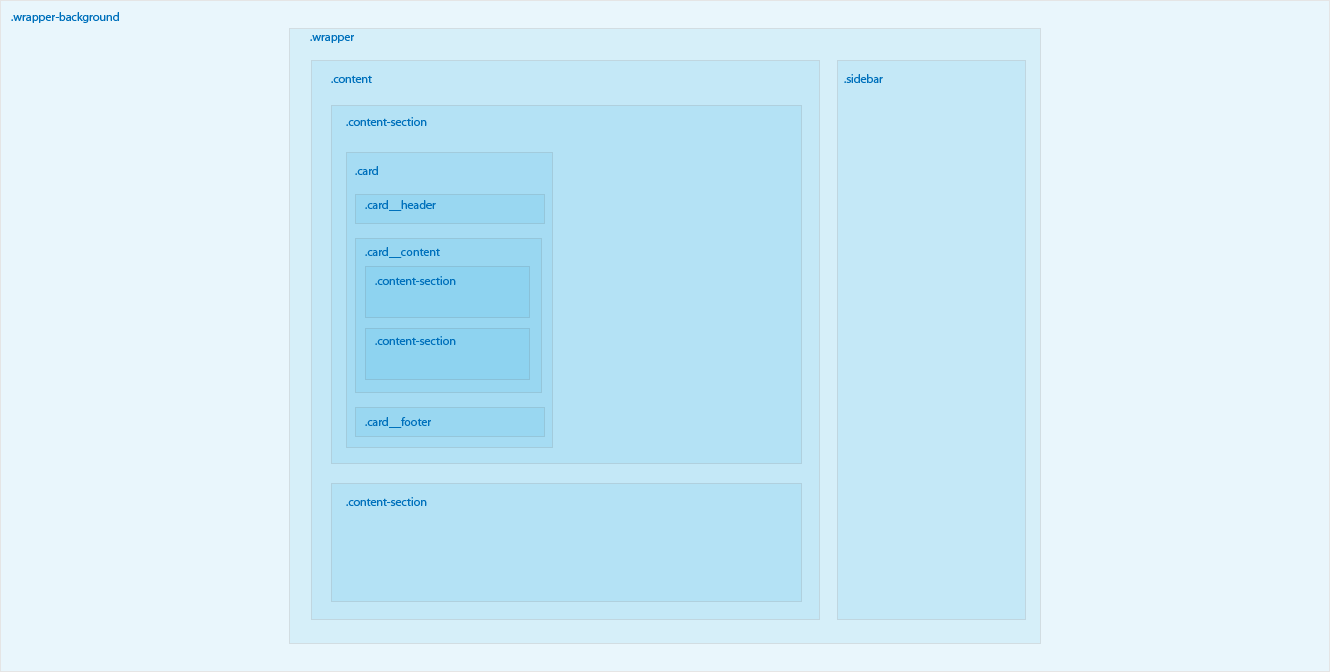
Task: Click the first .content-section label inside .card__content
Action: click(415, 281)
